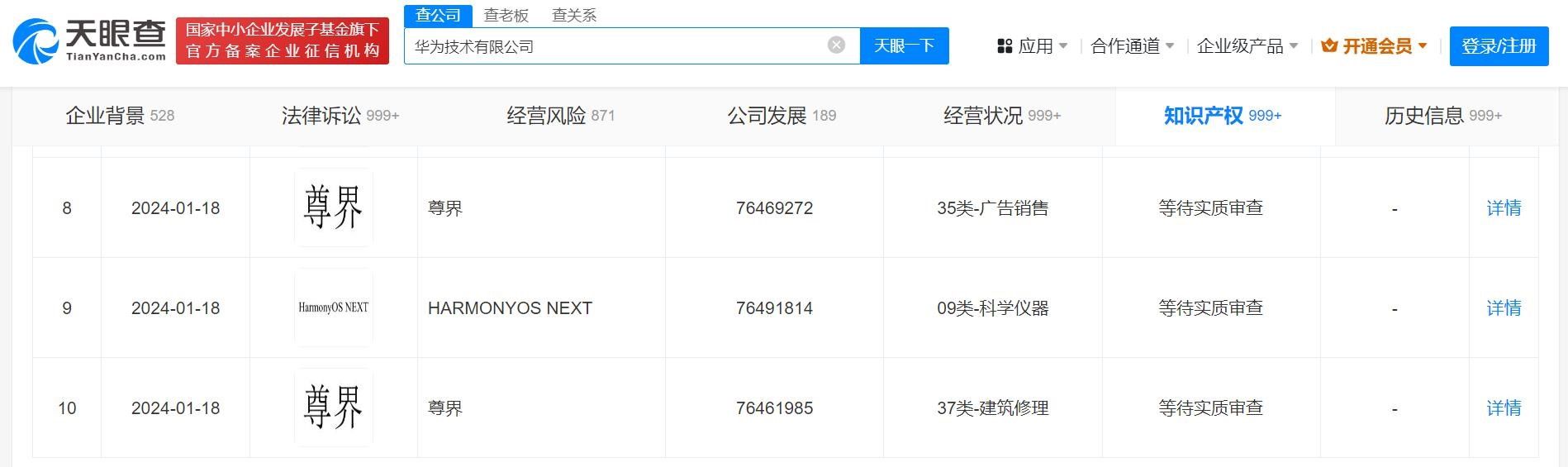Viewport: 1568px width, 467px height.
Task: Open the 尊界 trademark image in row 8
Action: coord(333,207)
